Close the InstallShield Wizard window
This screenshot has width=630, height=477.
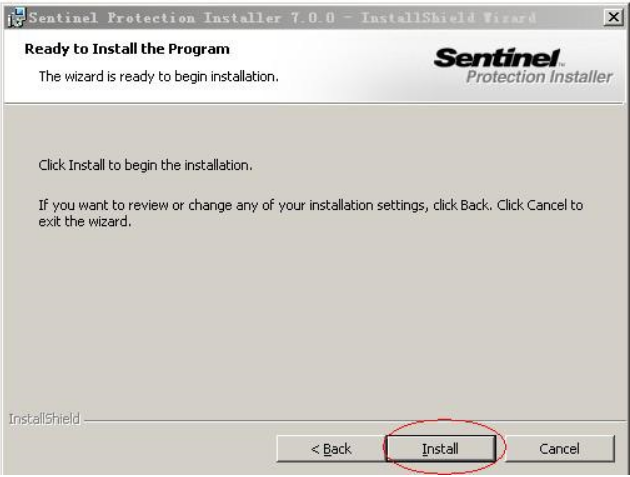click(613, 17)
